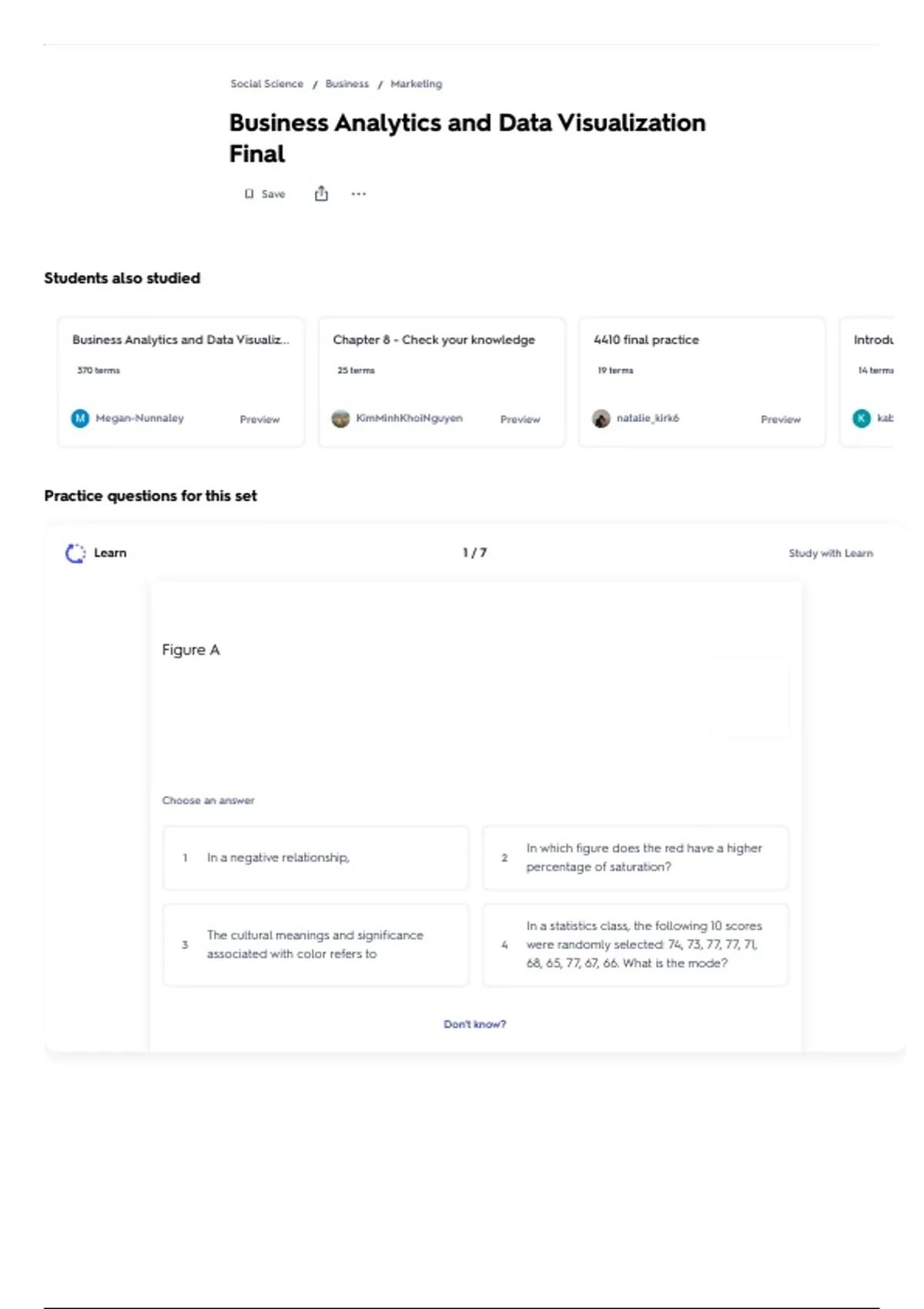
Task: Click natalie_kirk6's profile picture
Action: point(601,418)
